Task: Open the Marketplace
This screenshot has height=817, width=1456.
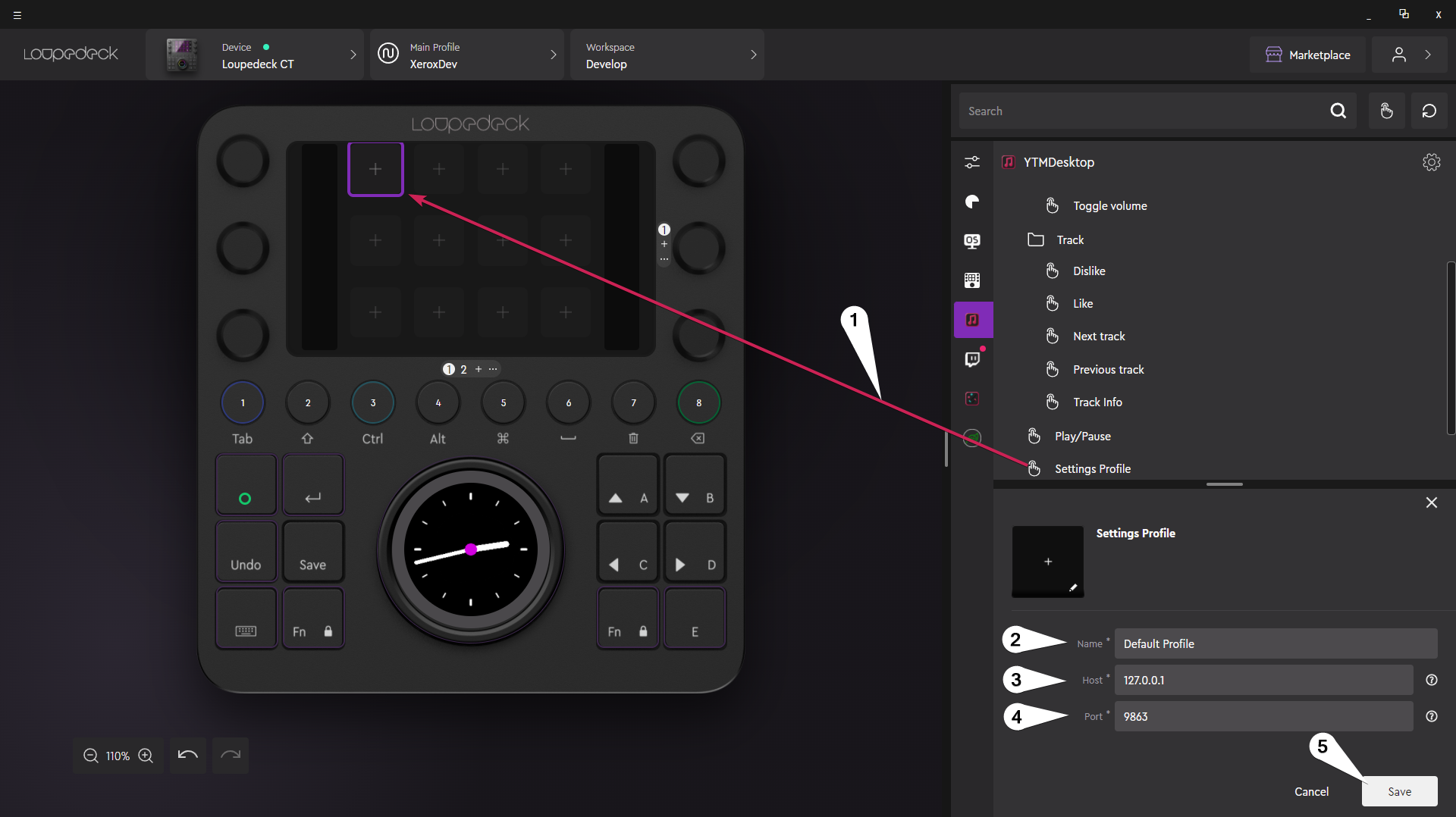Action: (x=1307, y=55)
